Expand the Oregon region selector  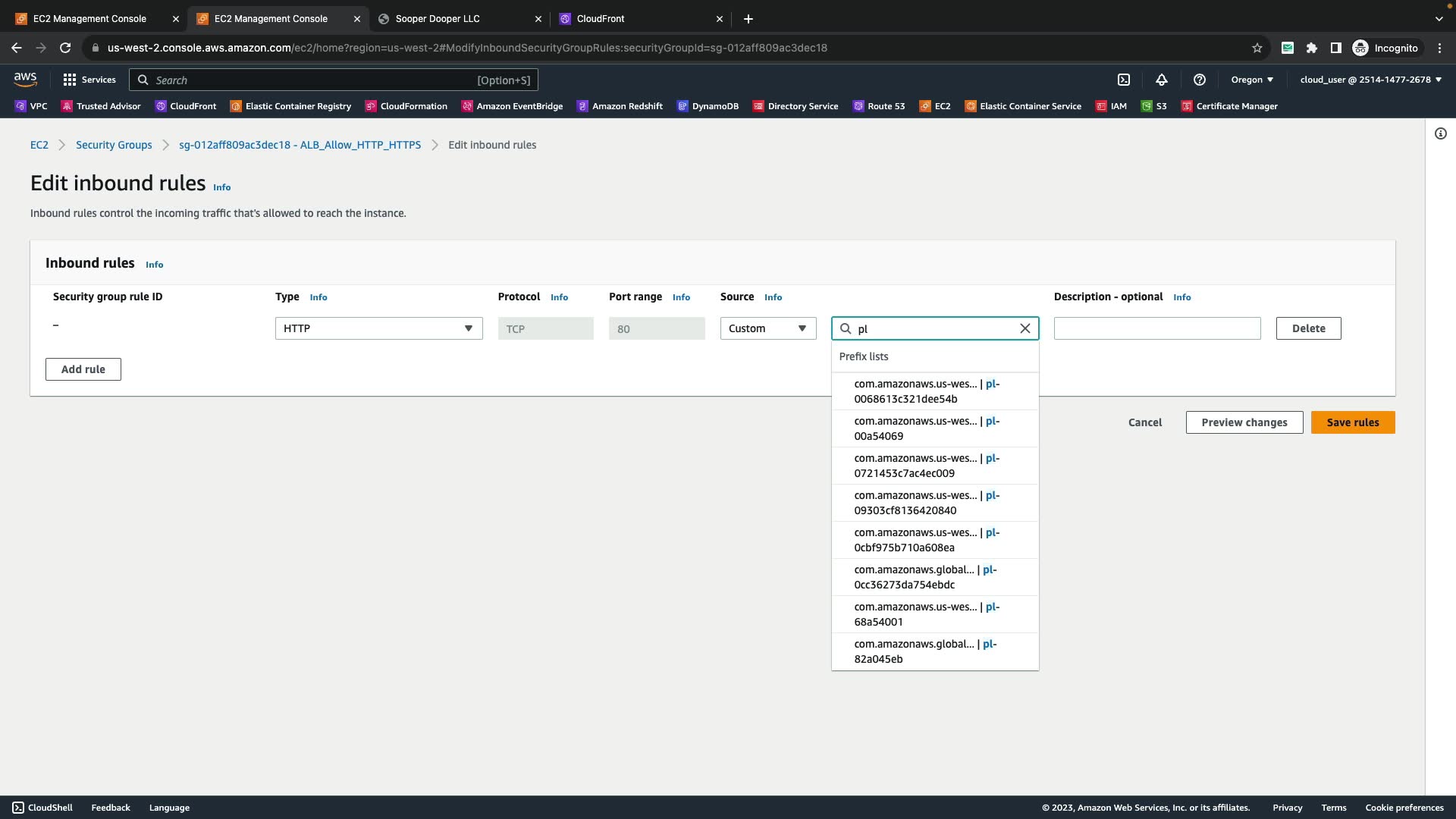(x=1252, y=80)
